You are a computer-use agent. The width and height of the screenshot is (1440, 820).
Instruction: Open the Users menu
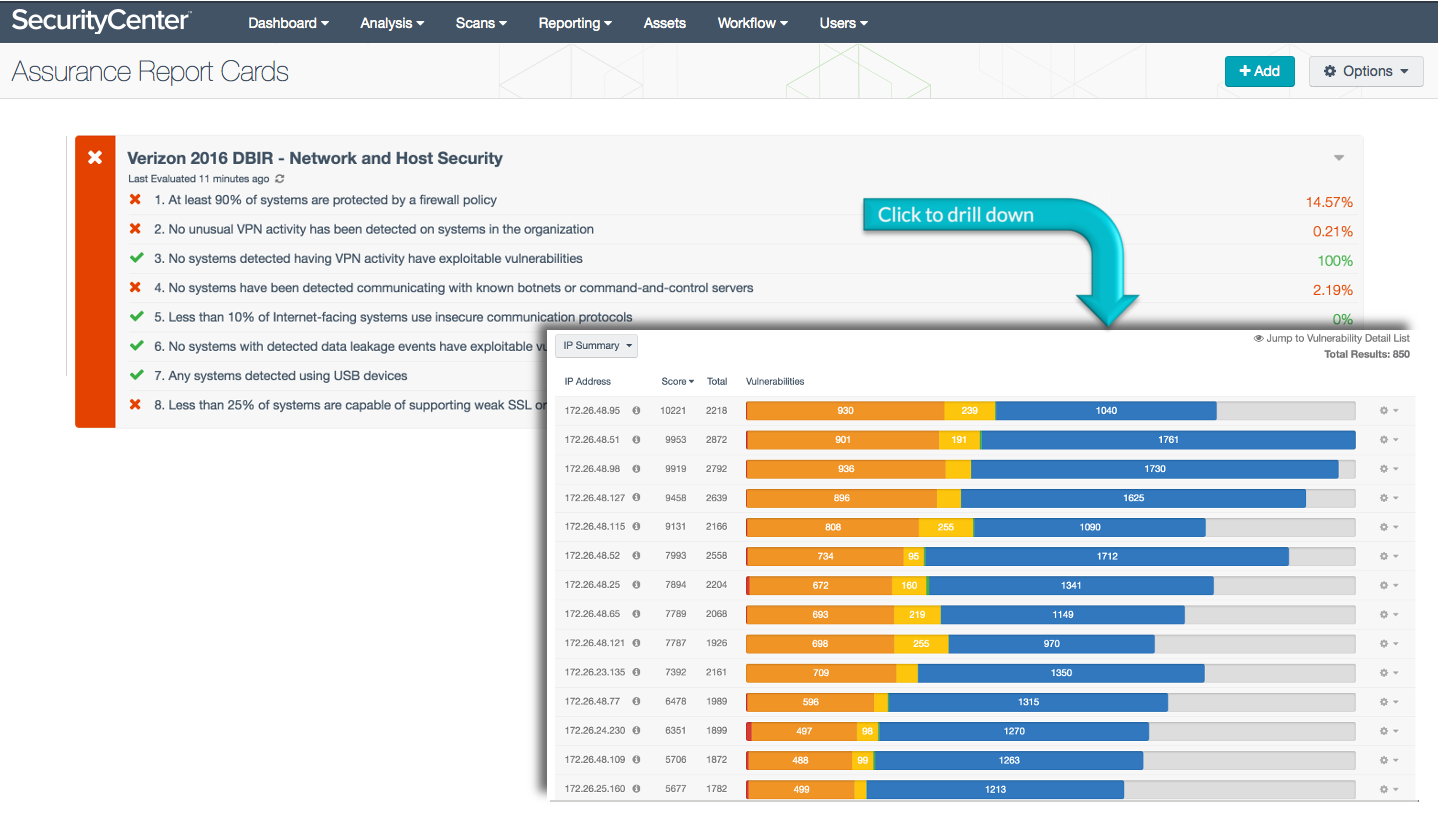843,23
